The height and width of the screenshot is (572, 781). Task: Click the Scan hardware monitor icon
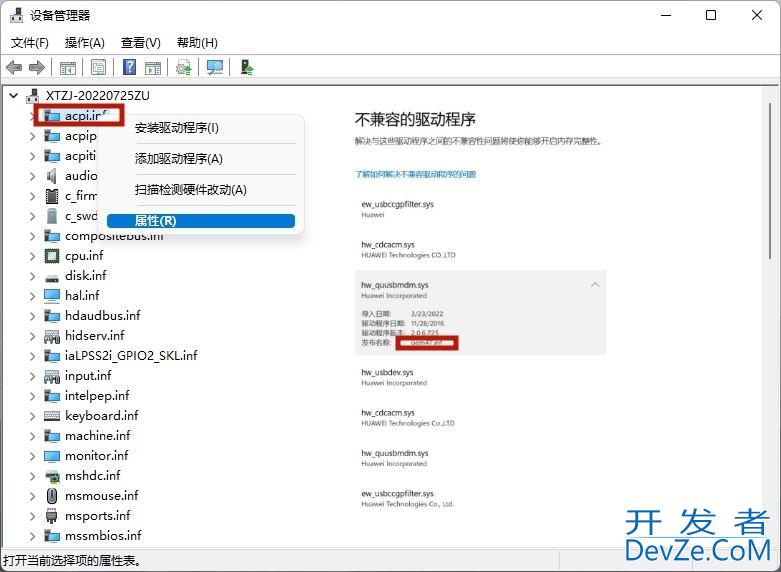point(215,67)
